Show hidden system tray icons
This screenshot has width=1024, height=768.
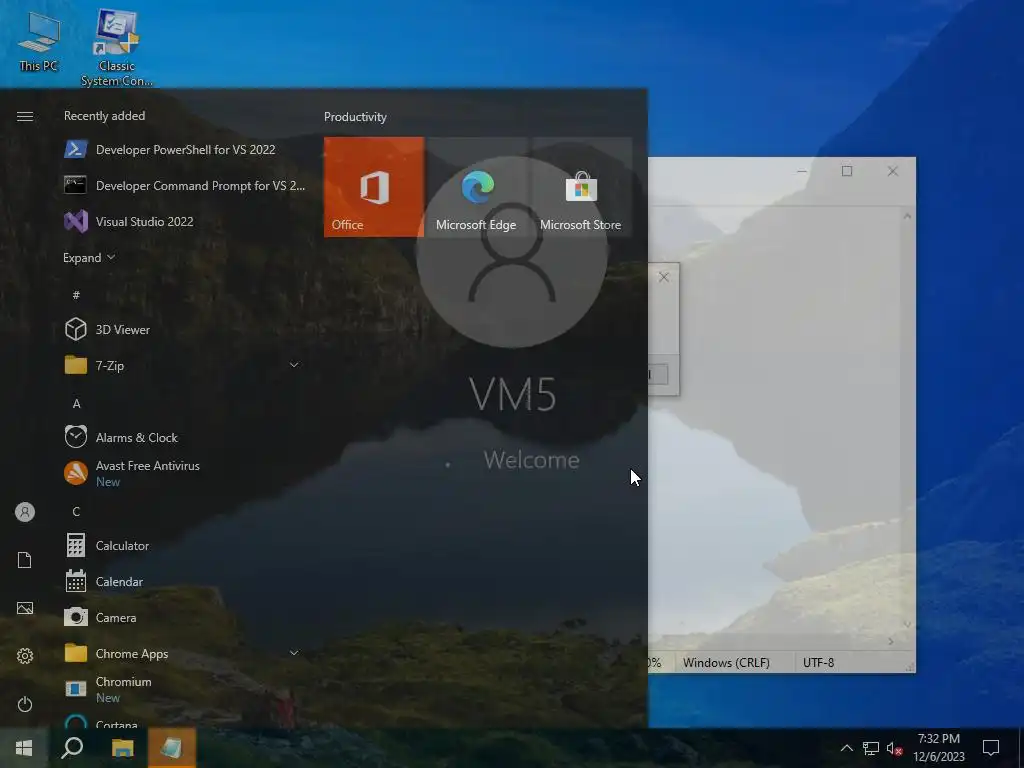(x=846, y=748)
